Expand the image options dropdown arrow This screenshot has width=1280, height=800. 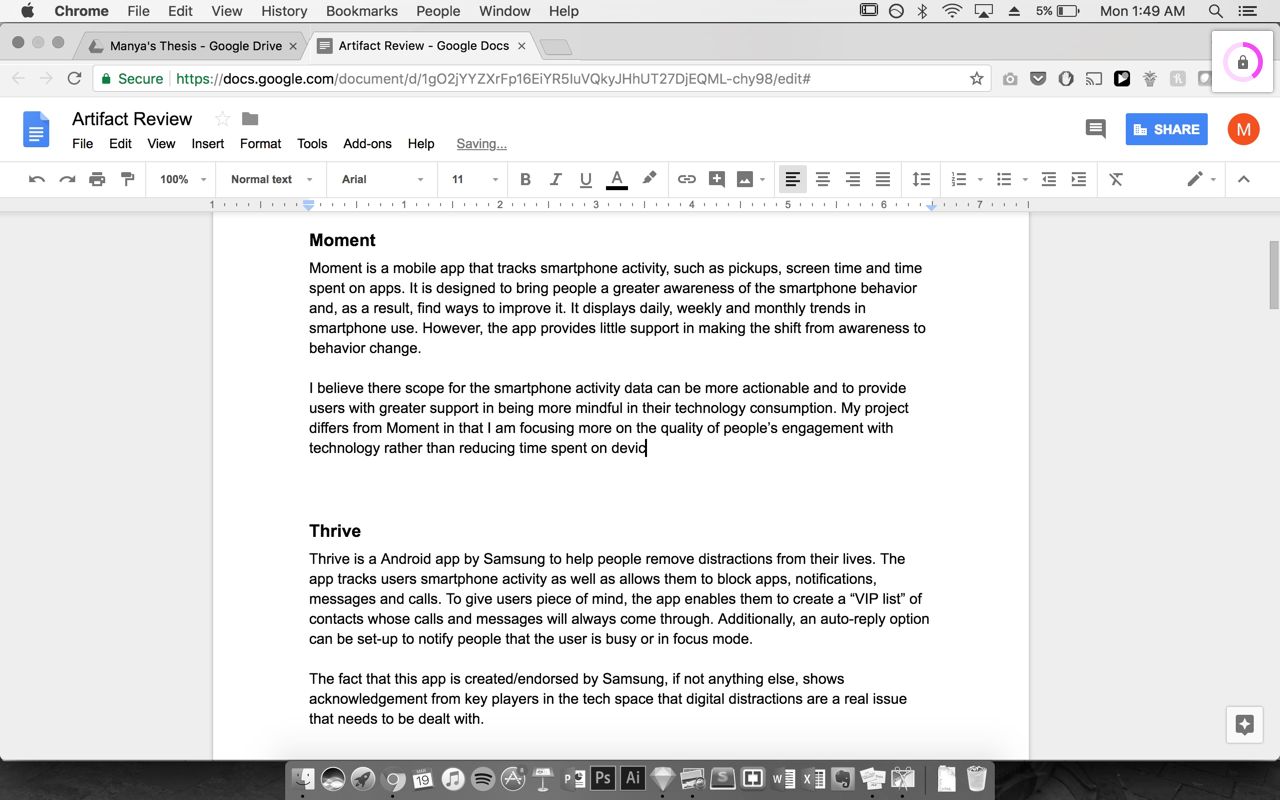[762, 180]
